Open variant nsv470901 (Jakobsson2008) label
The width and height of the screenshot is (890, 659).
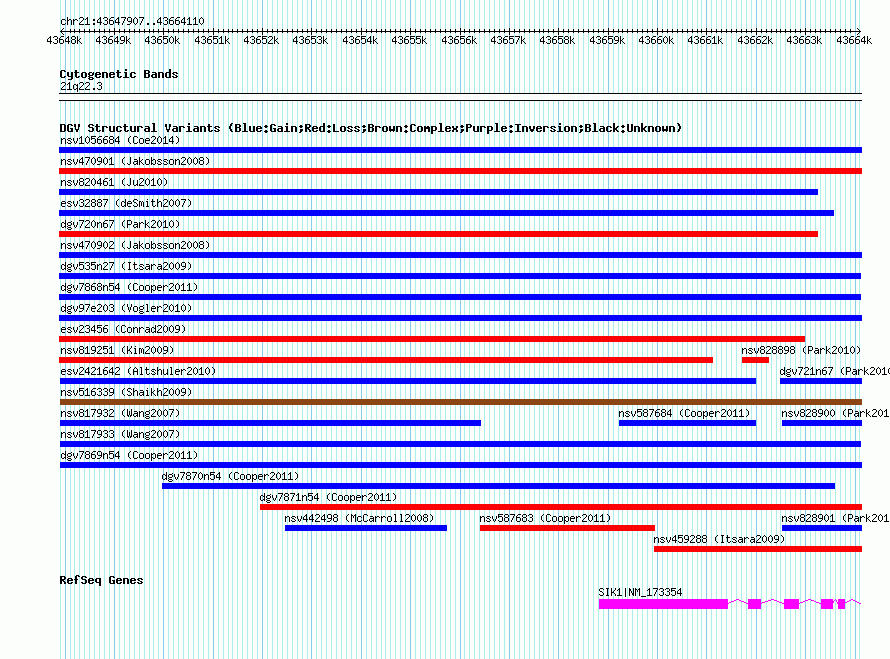coord(135,161)
